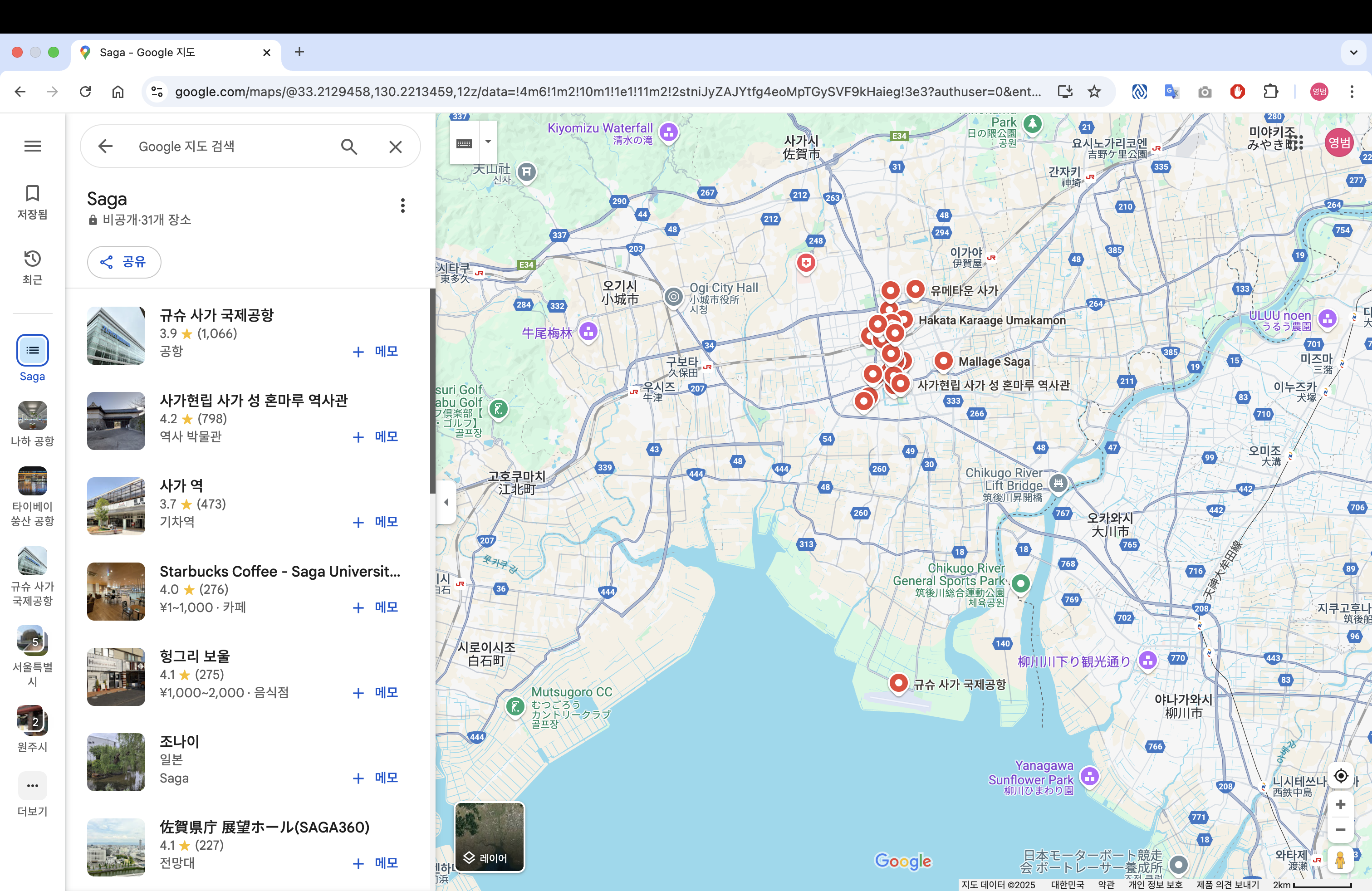This screenshot has height=891, width=1372.
Task: Toggle the 2km map scale bar units
Action: coord(1312,885)
